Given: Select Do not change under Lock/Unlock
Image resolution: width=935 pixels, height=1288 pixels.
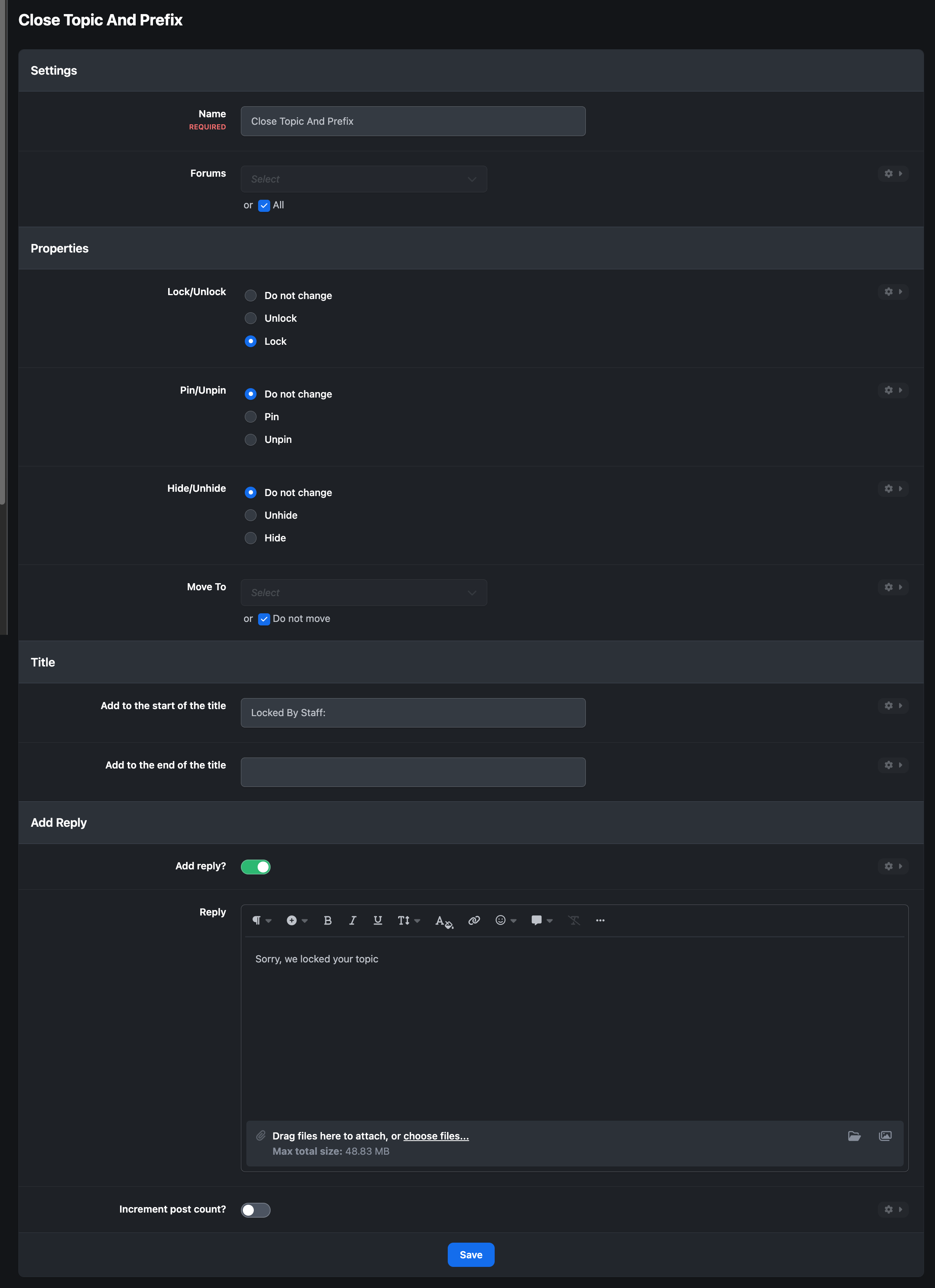Looking at the screenshot, I should [x=251, y=296].
